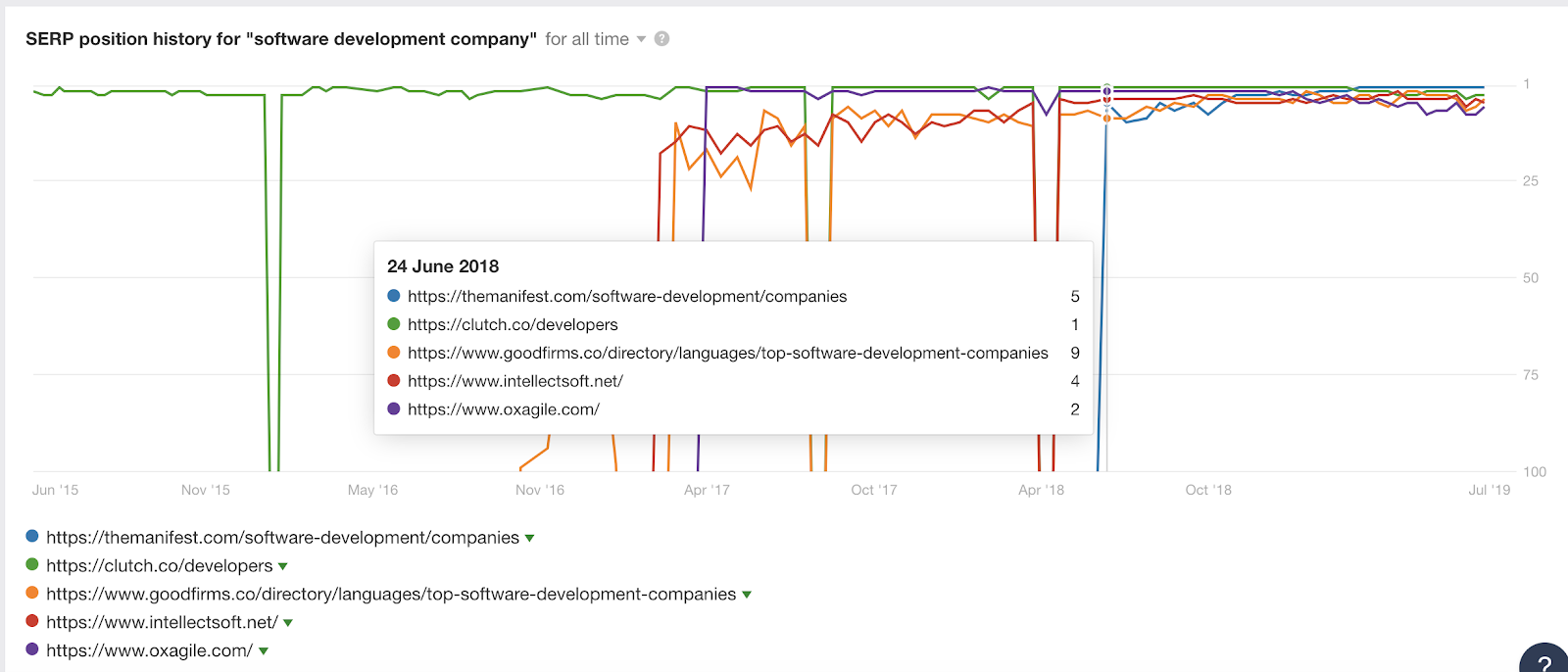1568x672 pixels.
Task: Click the goodfirms.co top-software-development-companies legend link
Action: pos(391,595)
